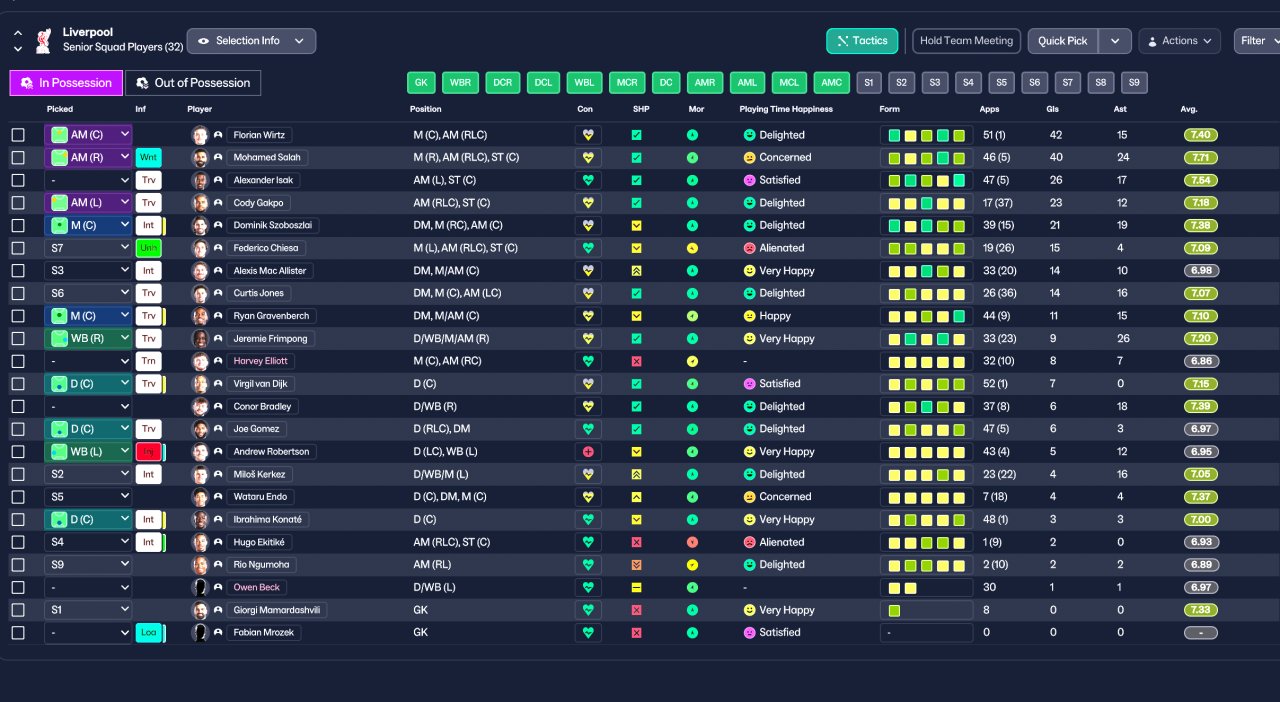Click Owen Beck's silhouette portrait
Screen dimensions: 1280x702
[x=200, y=587]
